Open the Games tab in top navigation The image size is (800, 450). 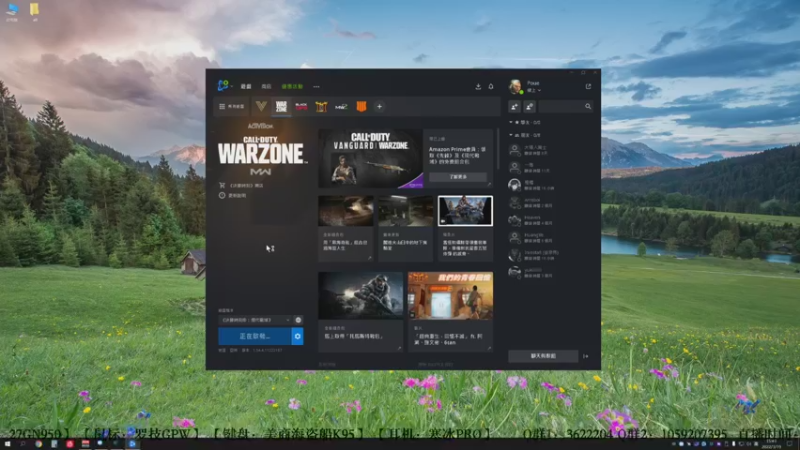[246, 86]
